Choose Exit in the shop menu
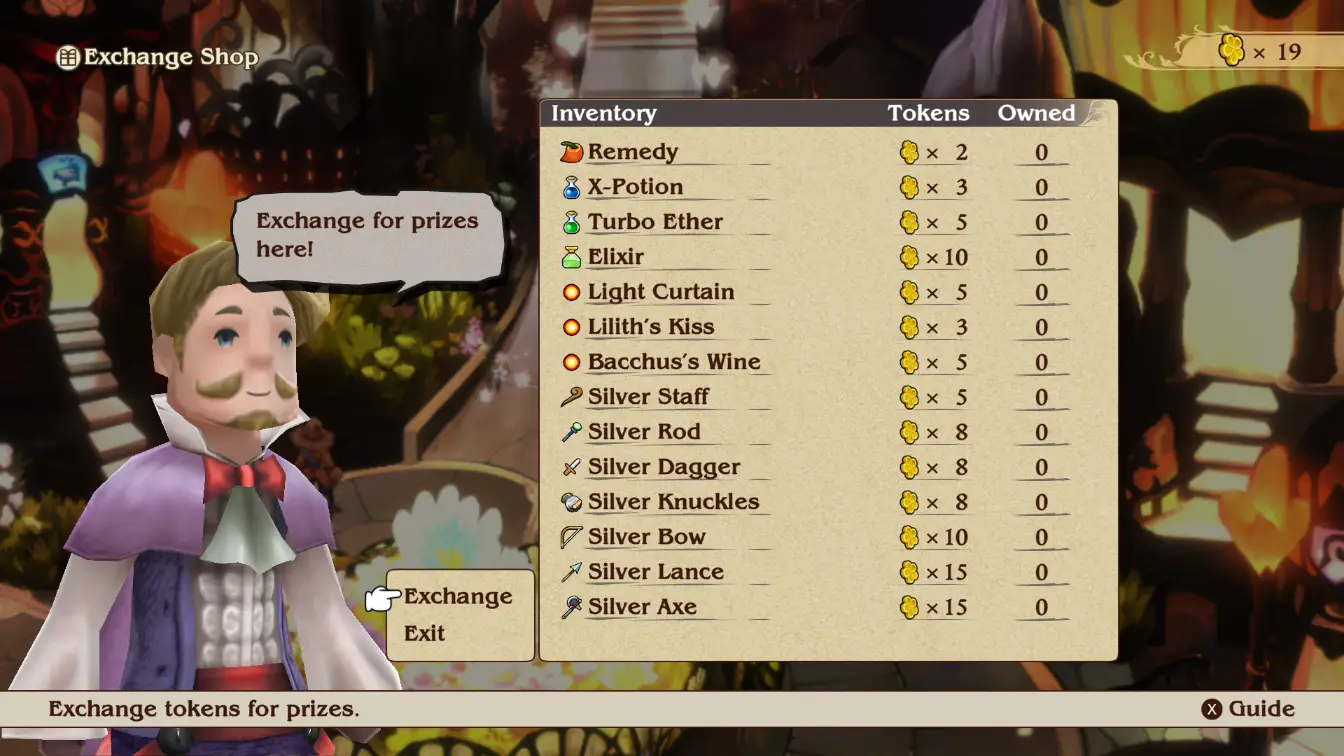 [425, 633]
